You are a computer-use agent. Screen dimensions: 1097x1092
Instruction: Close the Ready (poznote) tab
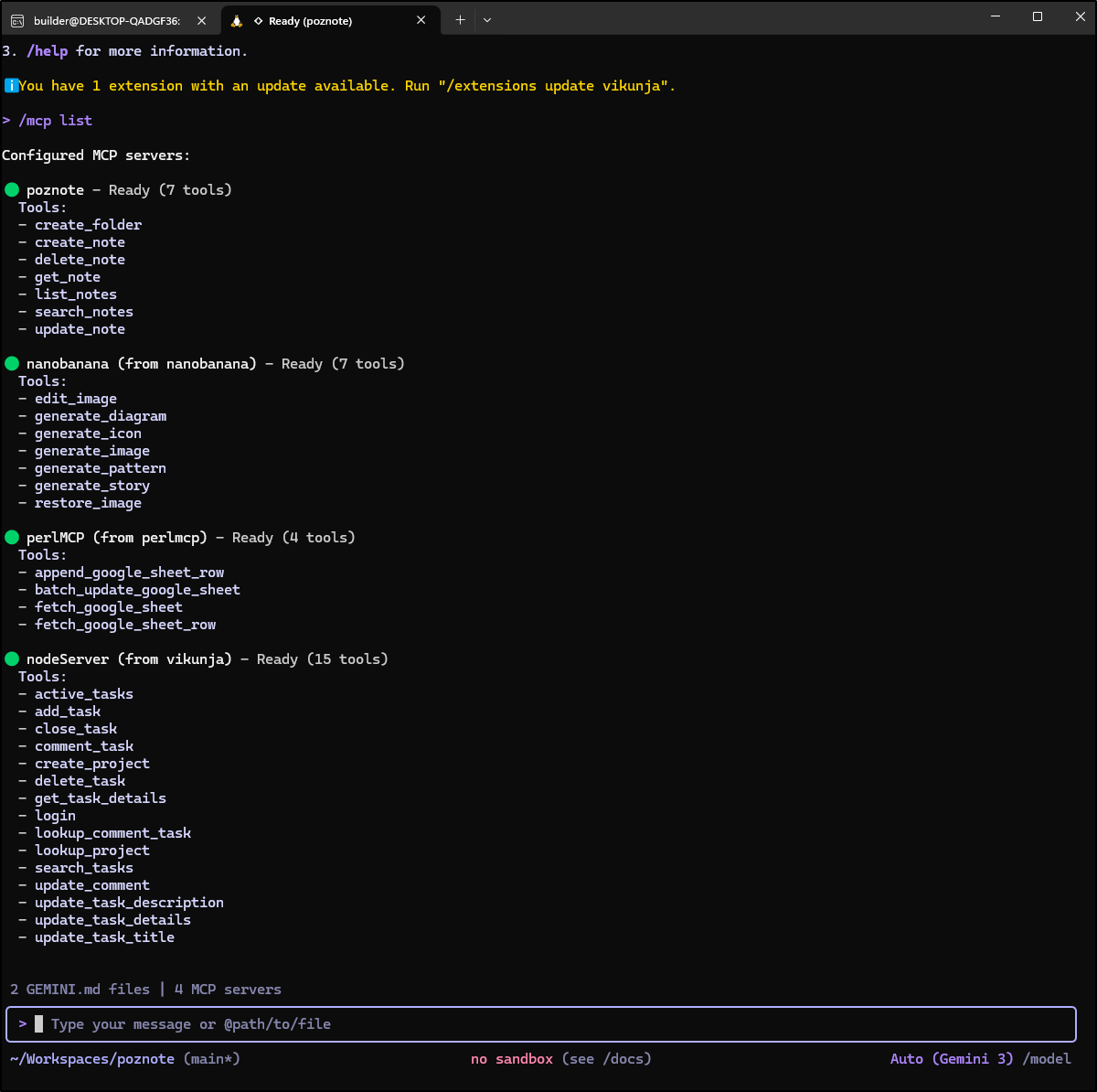pyautogui.click(x=421, y=20)
